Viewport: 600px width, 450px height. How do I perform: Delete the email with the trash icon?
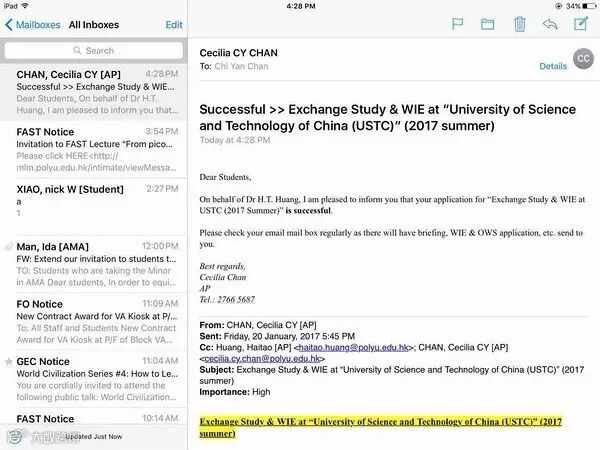click(519, 24)
